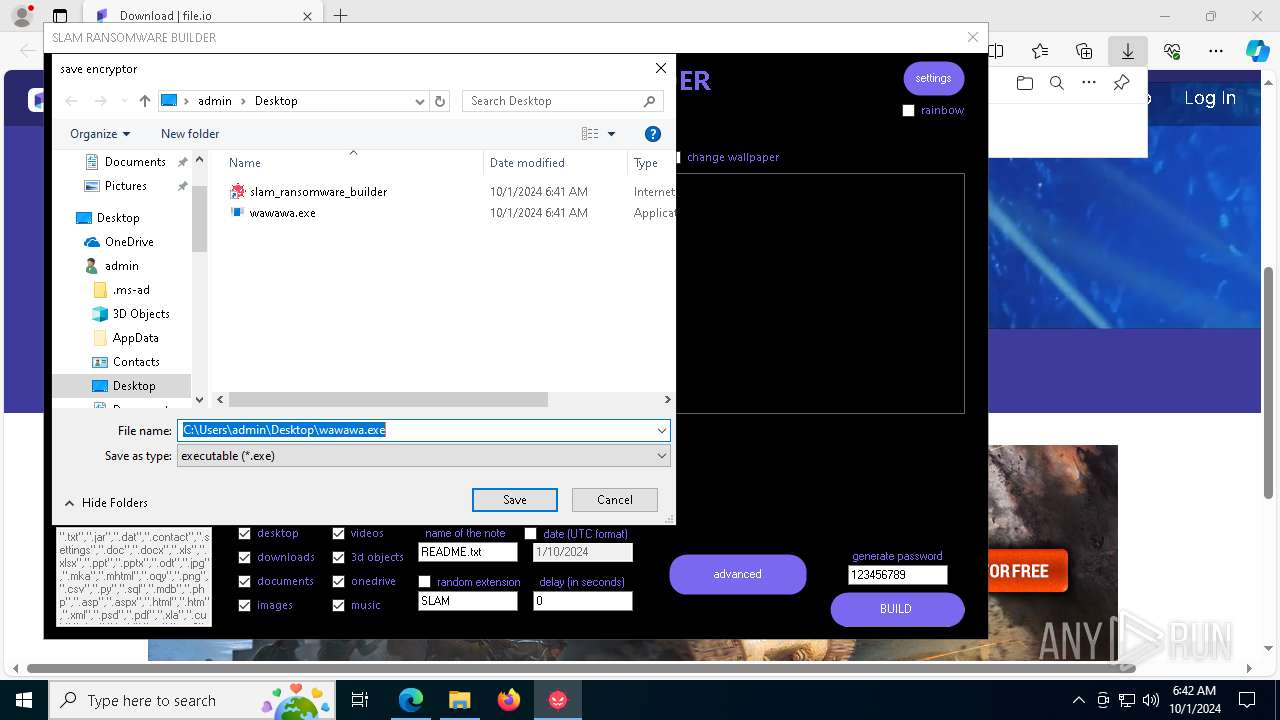Image resolution: width=1280 pixels, height=720 pixels.
Task: Click the Back arrow in save dialog
Action: tap(71, 101)
